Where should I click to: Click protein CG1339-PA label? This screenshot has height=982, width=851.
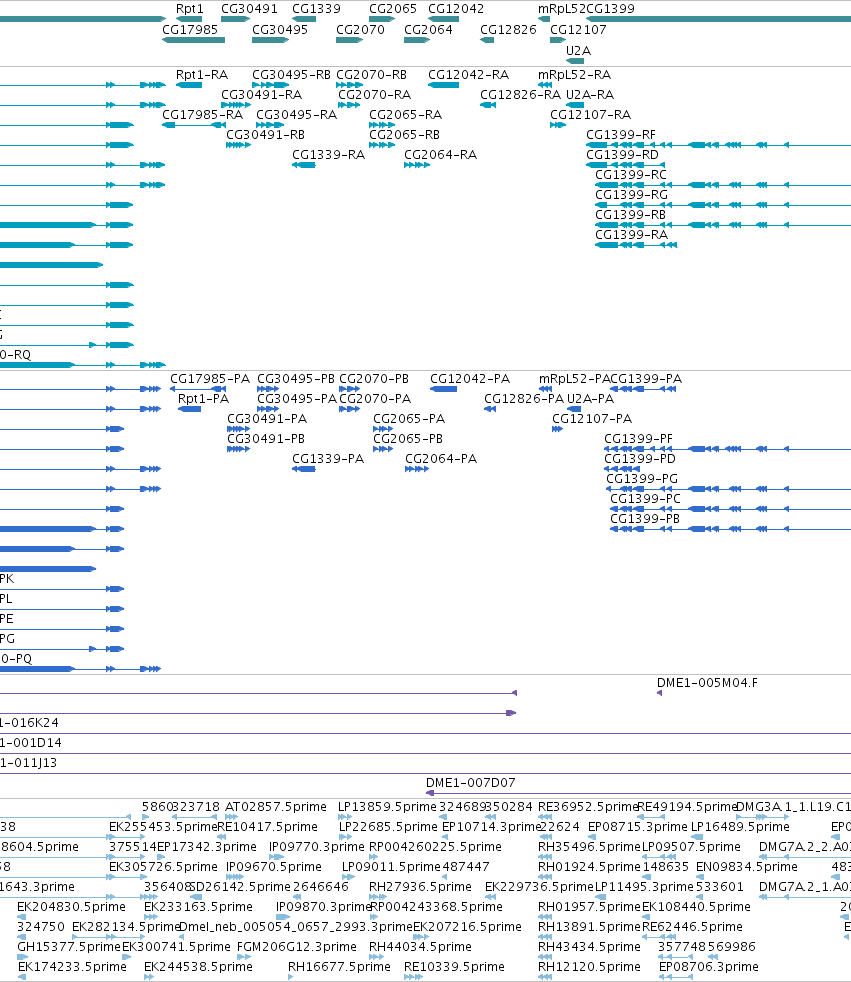(x=328, y=459)
